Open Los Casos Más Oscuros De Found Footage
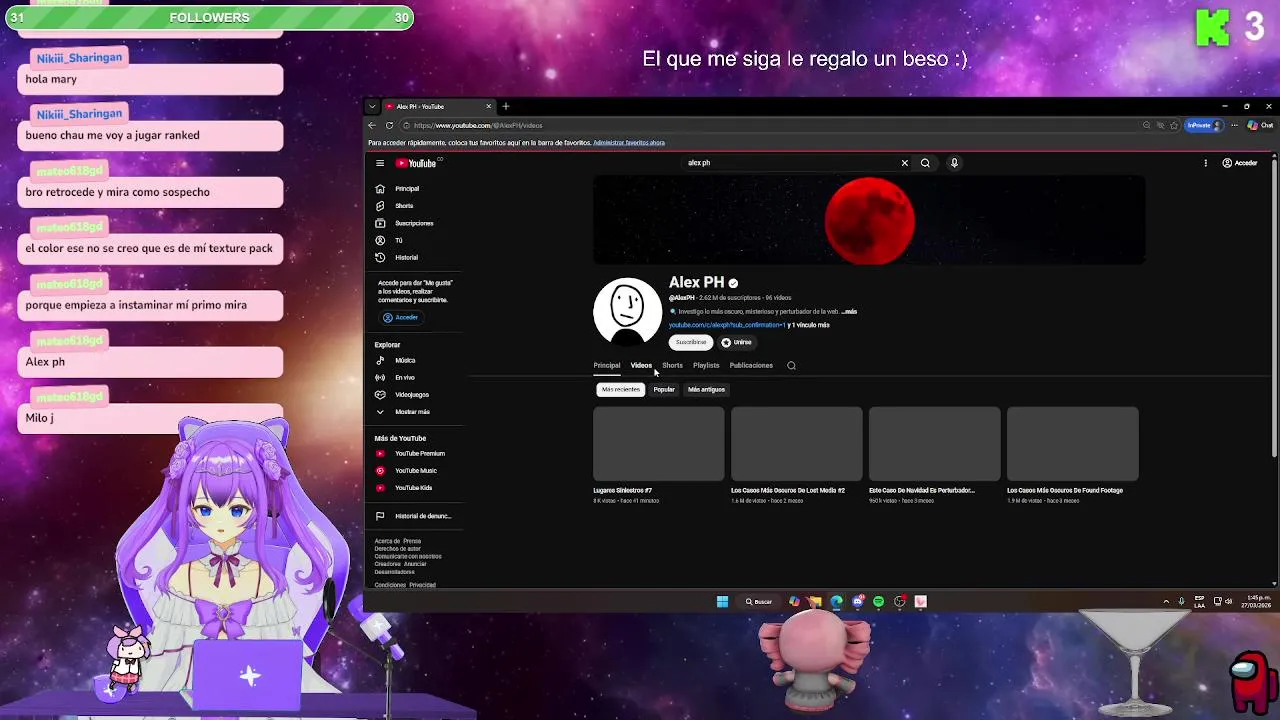The height and width of the screenshot is (720, 1280). [1072, 444]
